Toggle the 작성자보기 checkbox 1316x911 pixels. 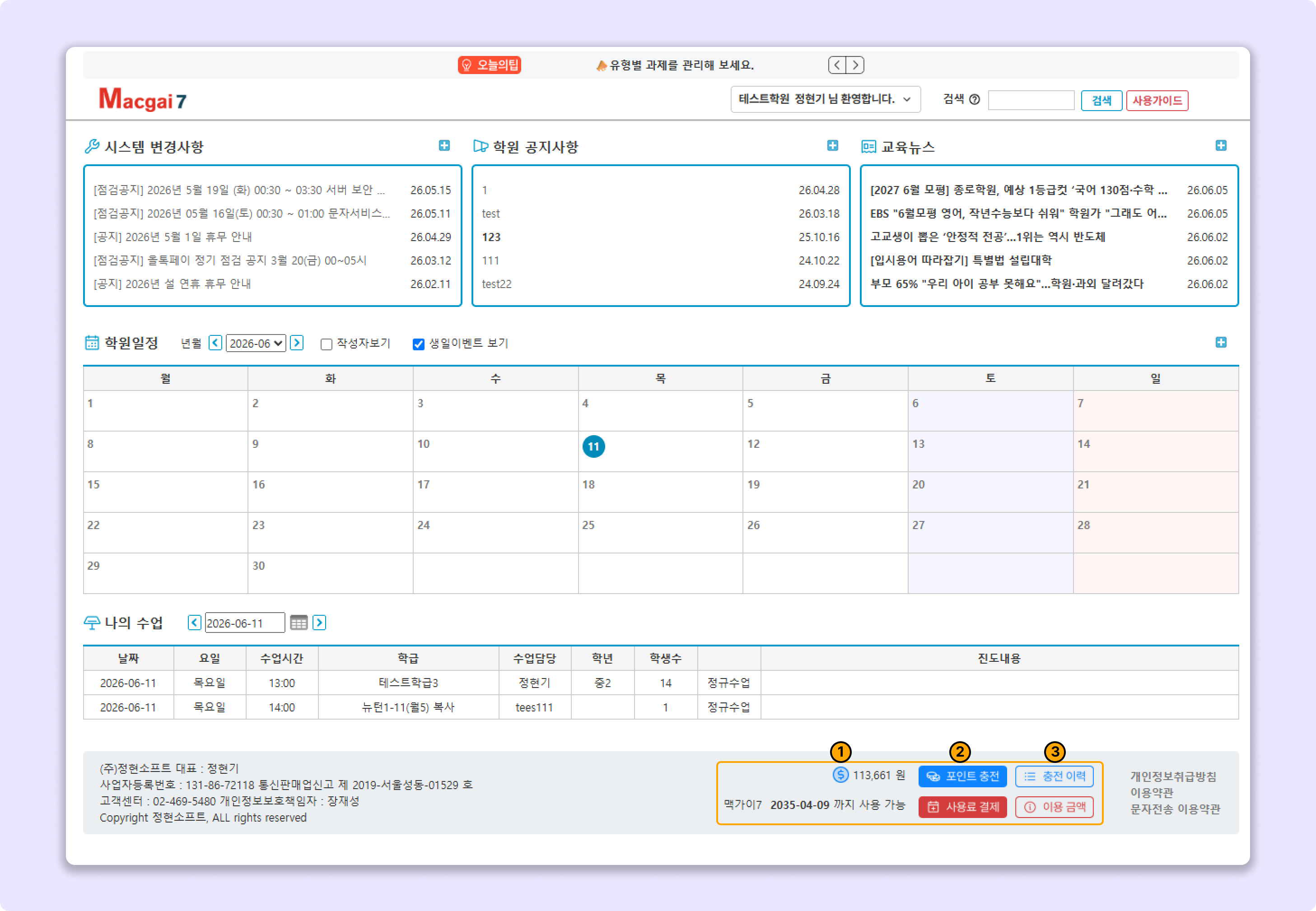[x=327, y=344]
